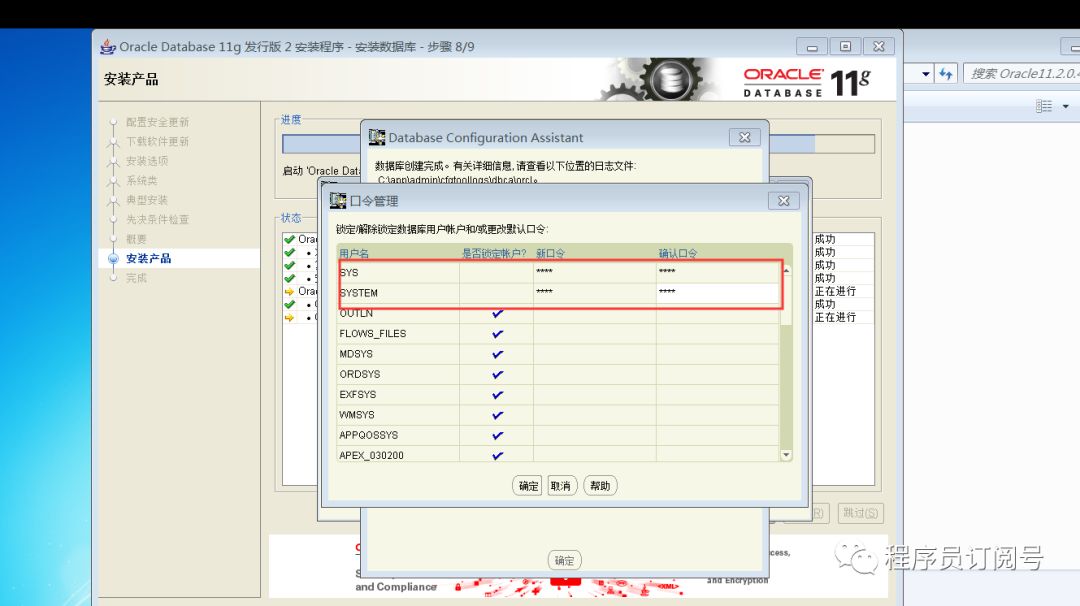1080x606 pixels.
Task: Minimize the Oracle installer window
Action: tap(812, 47)
